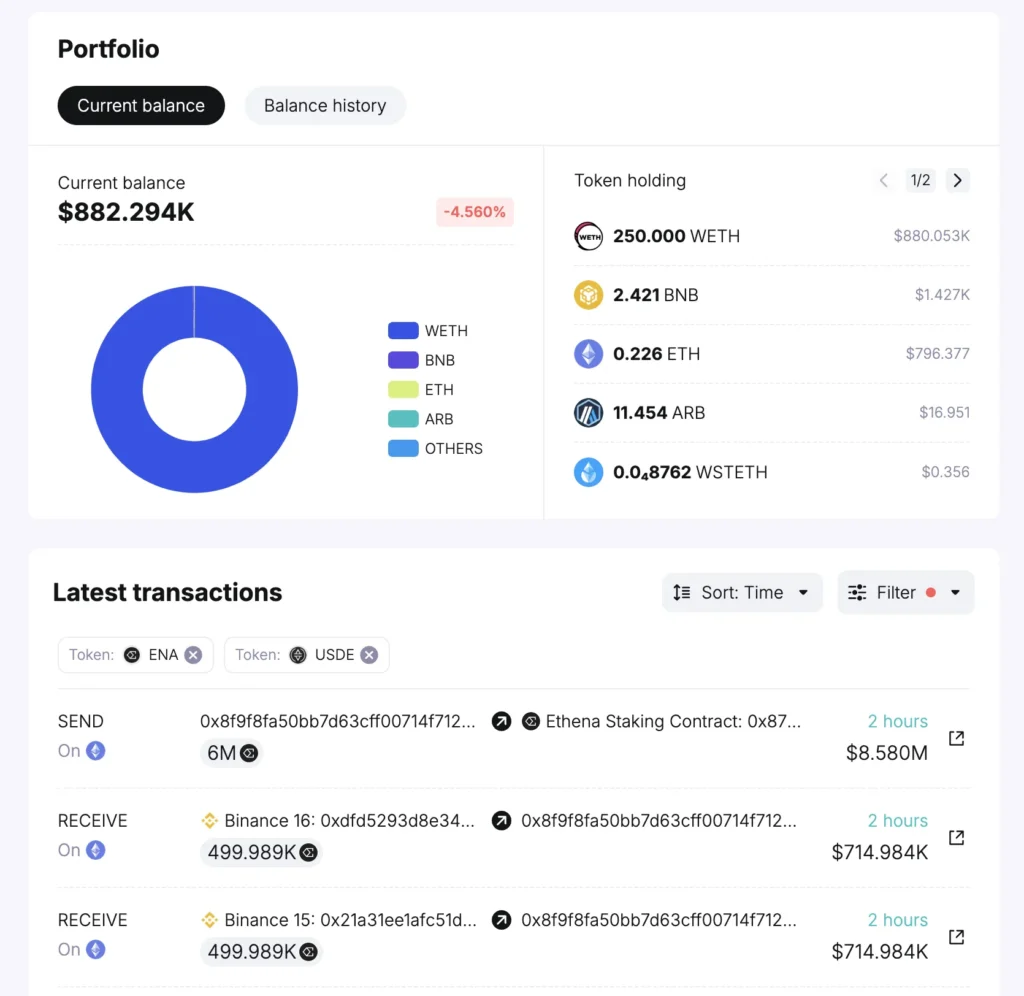Select the WSTETH token icon

click(x=589, y=472)
